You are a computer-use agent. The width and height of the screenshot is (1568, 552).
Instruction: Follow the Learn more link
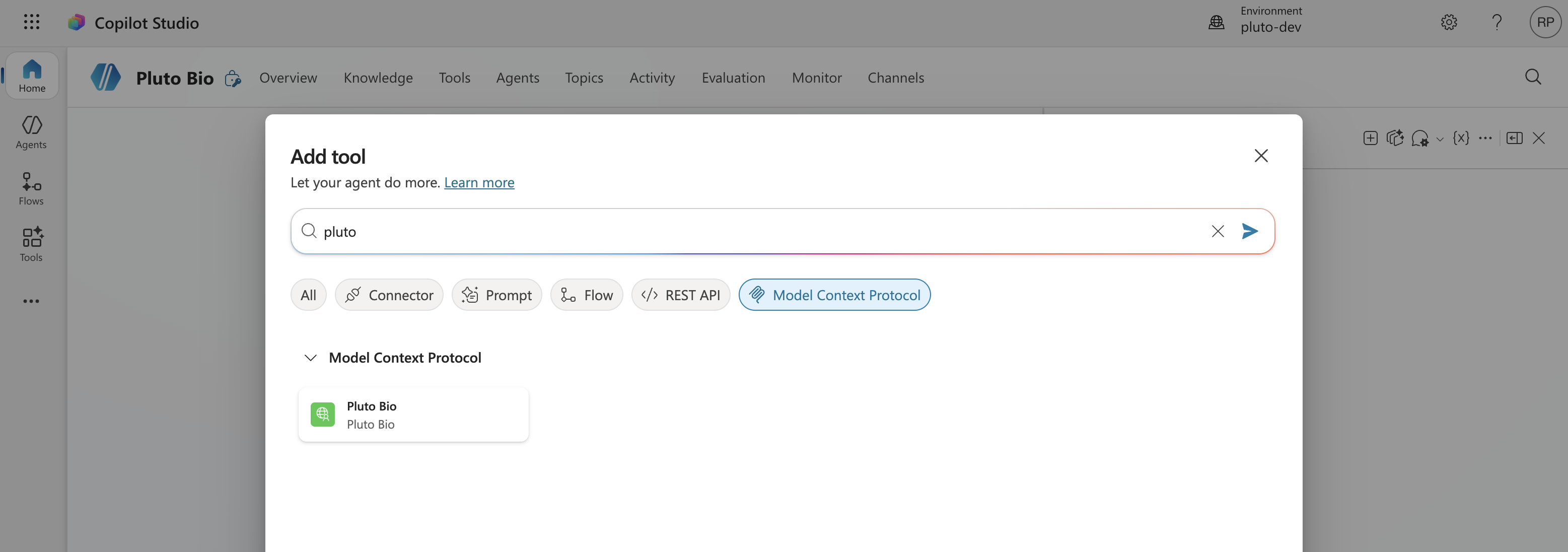(479, 183)
